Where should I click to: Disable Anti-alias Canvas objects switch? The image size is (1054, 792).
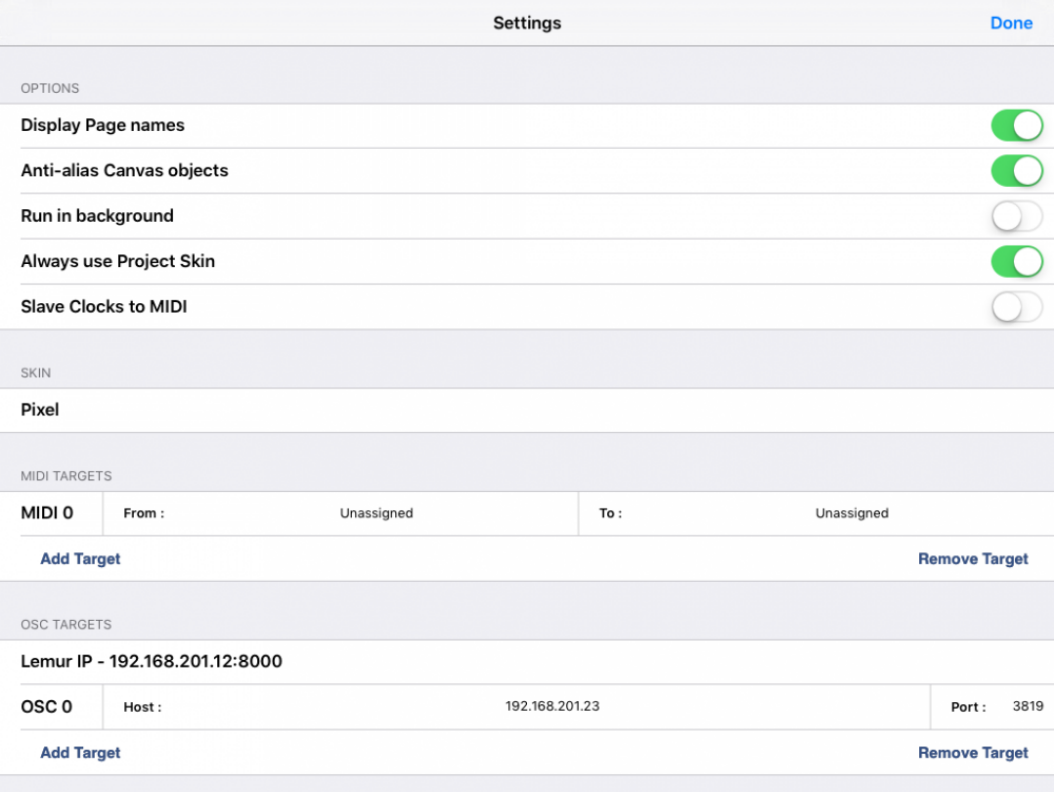point(1016,171)
